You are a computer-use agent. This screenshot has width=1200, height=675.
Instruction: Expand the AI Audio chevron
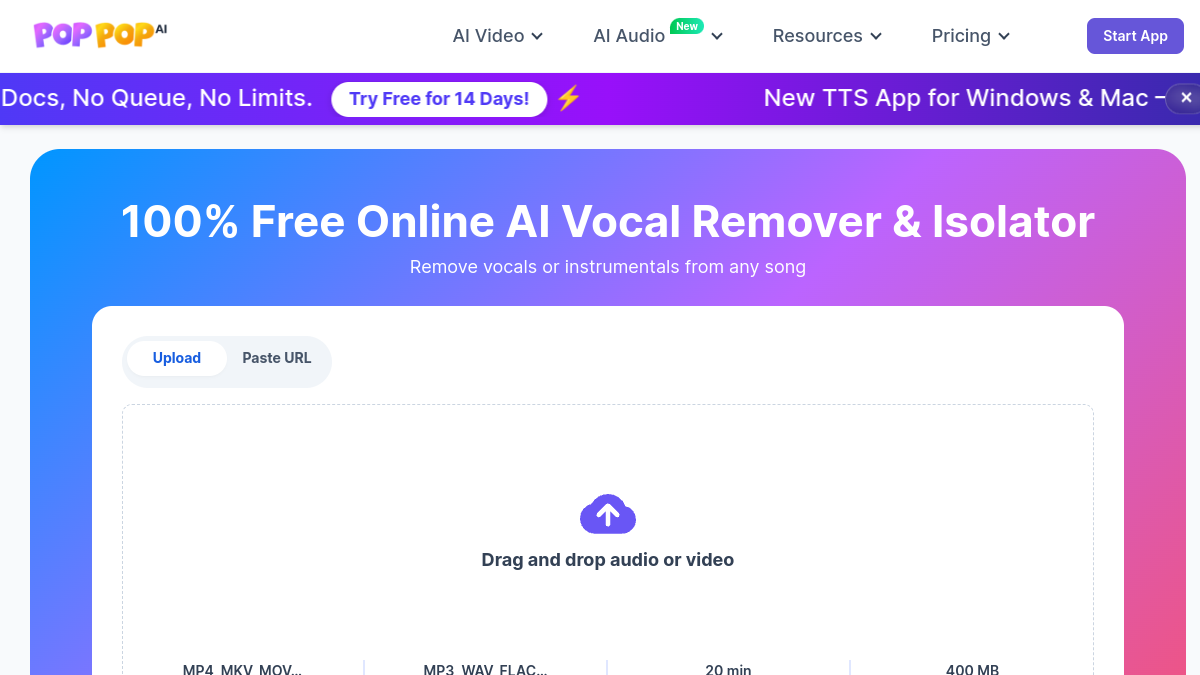point(717,37)
